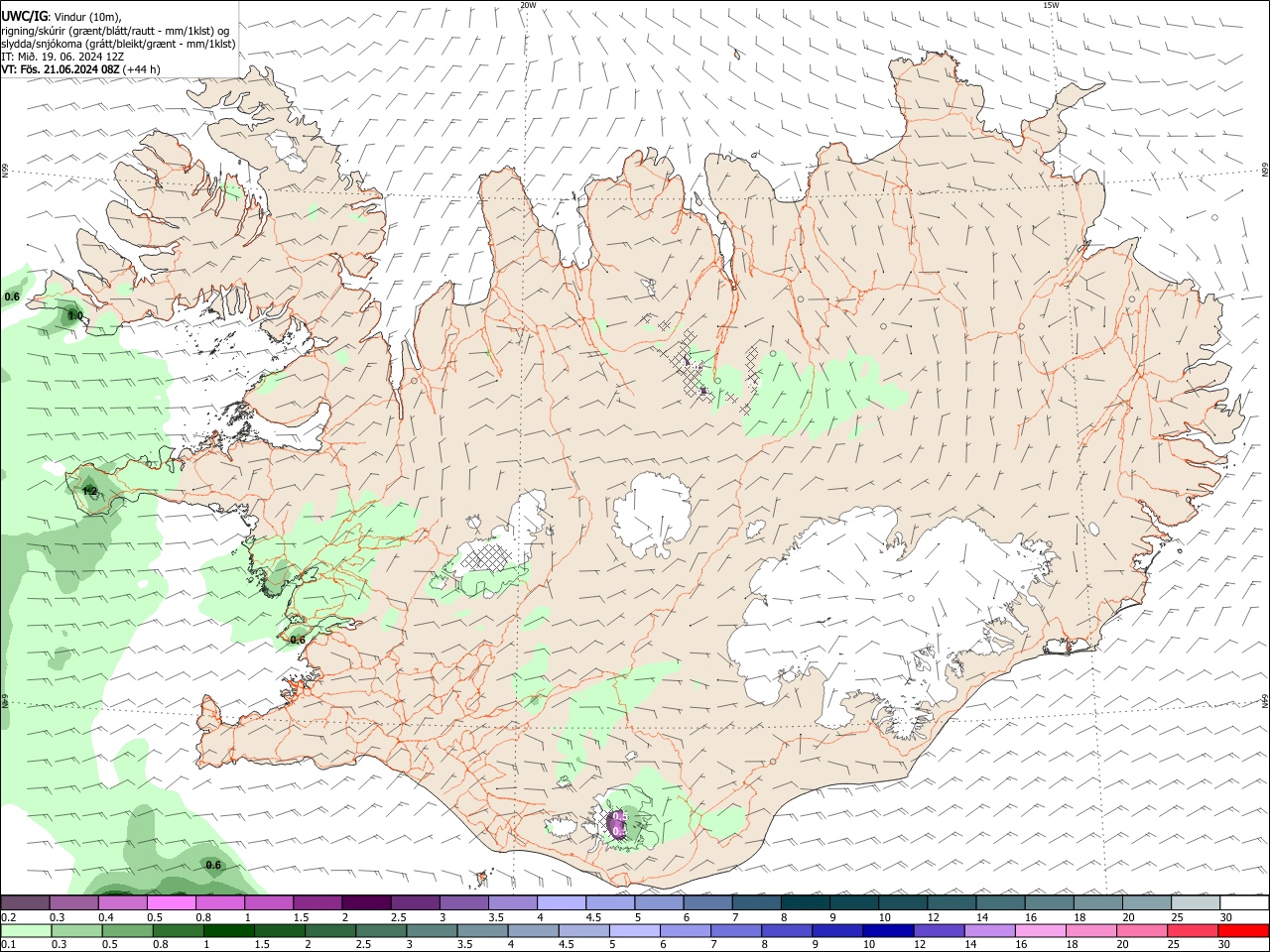Click the '0.2' label on the snow legend
Image resolution: width=1270 pixels, height=952 pixels.
pos(8,917)
